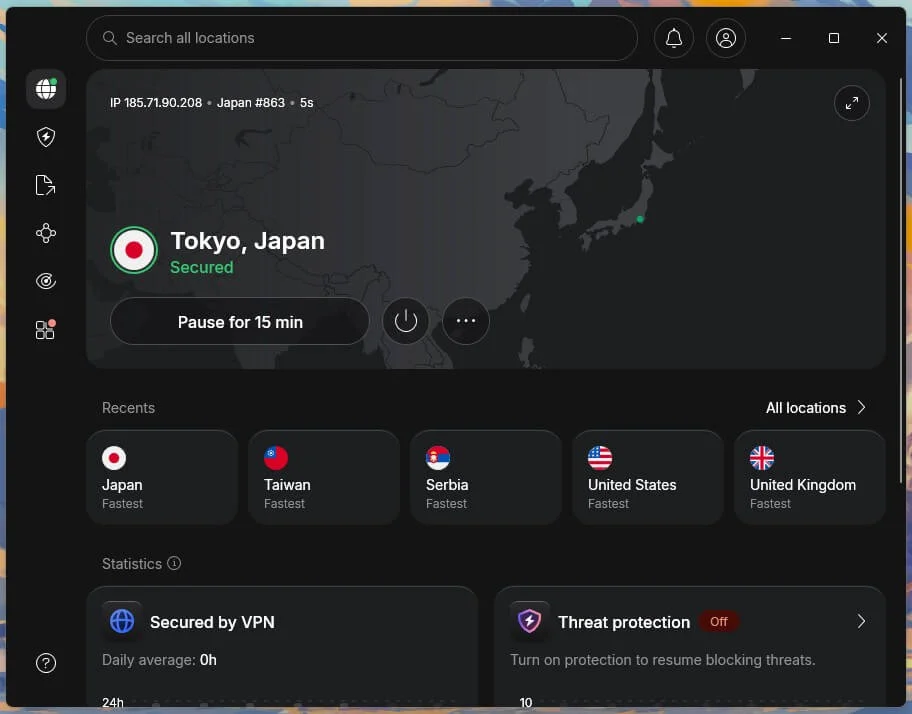Click the green server dot on map
The height and width of the screenshot is (714, 912).
click(x=640, y=219)
